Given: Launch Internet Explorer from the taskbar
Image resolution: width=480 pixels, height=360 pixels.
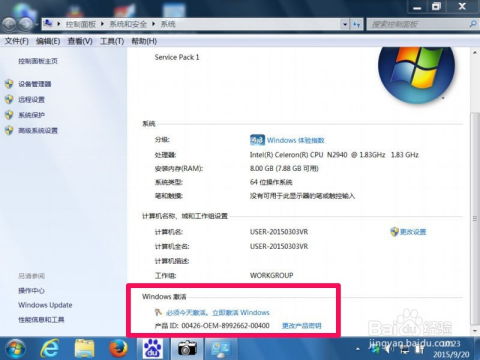Looking at the screenshot, I should pyautogui.click(x=50, y=349).
